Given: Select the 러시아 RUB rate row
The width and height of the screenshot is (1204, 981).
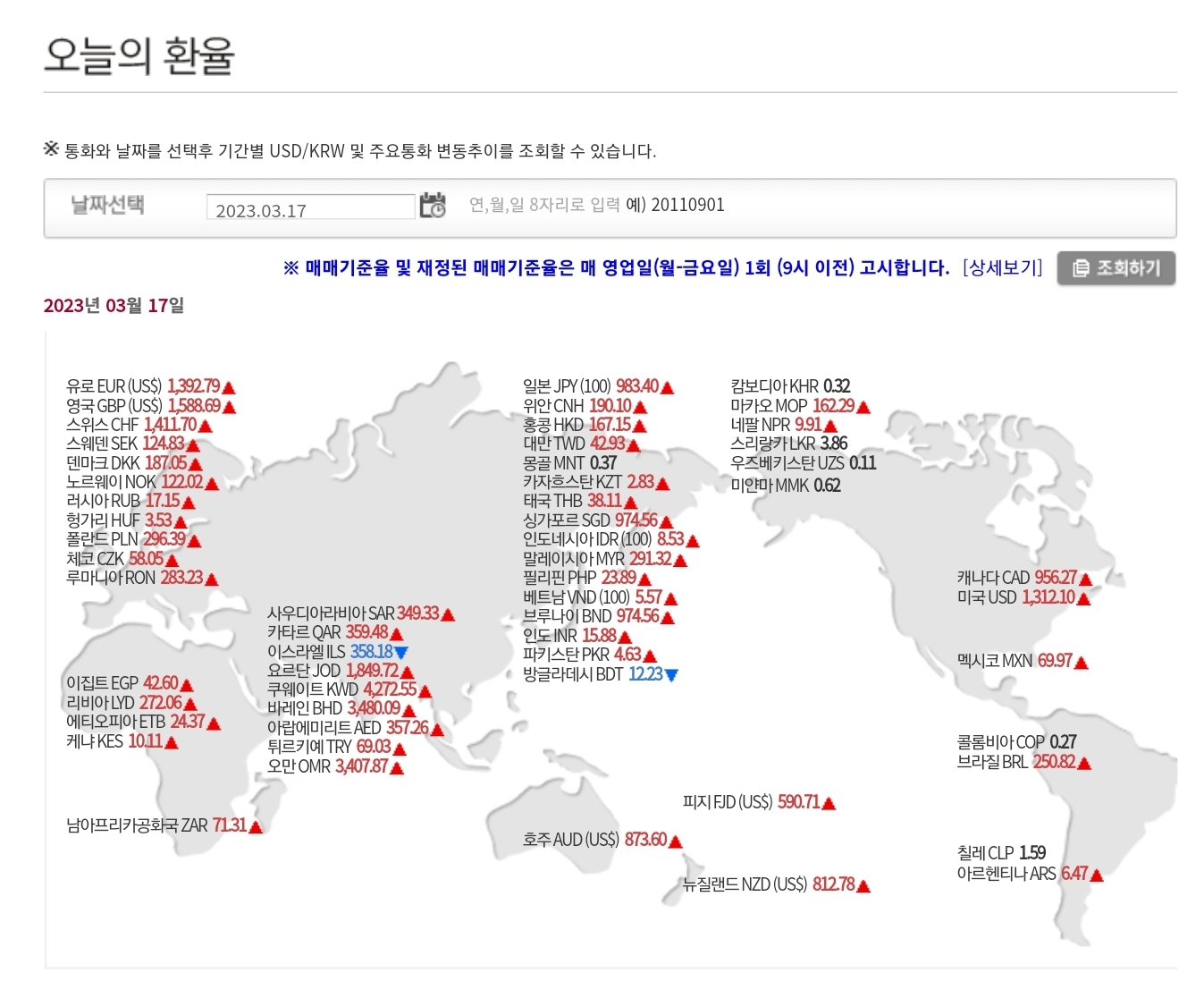Looking at the screenshot, I should coord(131,501).
